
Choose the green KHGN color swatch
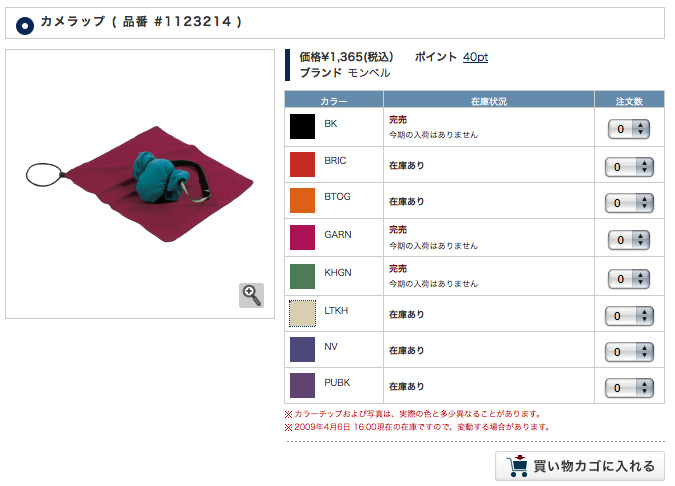coord(302,276)
